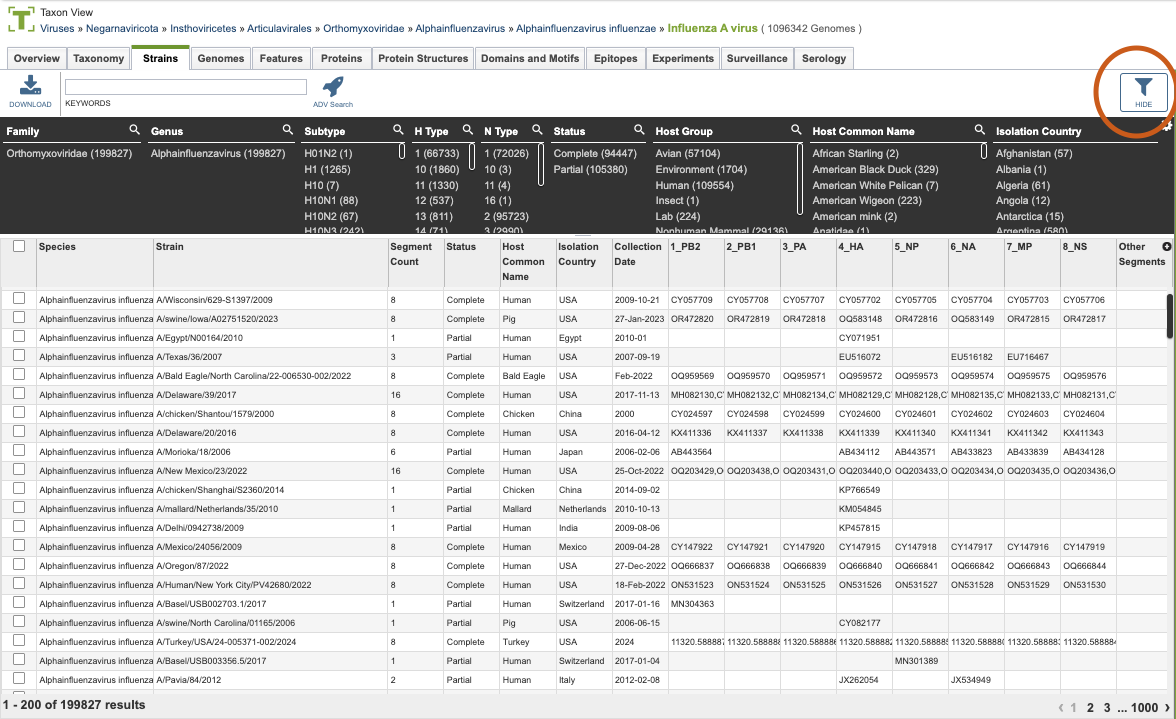1176x719 pixels.
Task: Tick checkbox for A/Texas/36/2007 strain
Action: 19,355
